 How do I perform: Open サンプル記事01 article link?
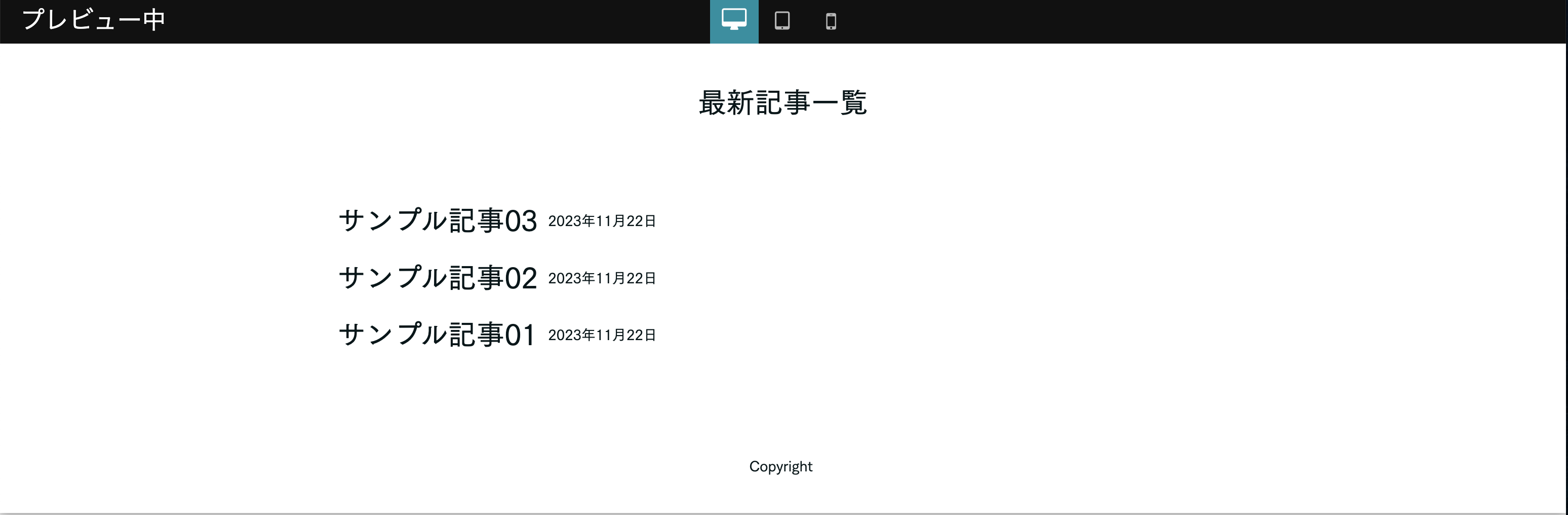pyautogui.click(x=437, y=335)
